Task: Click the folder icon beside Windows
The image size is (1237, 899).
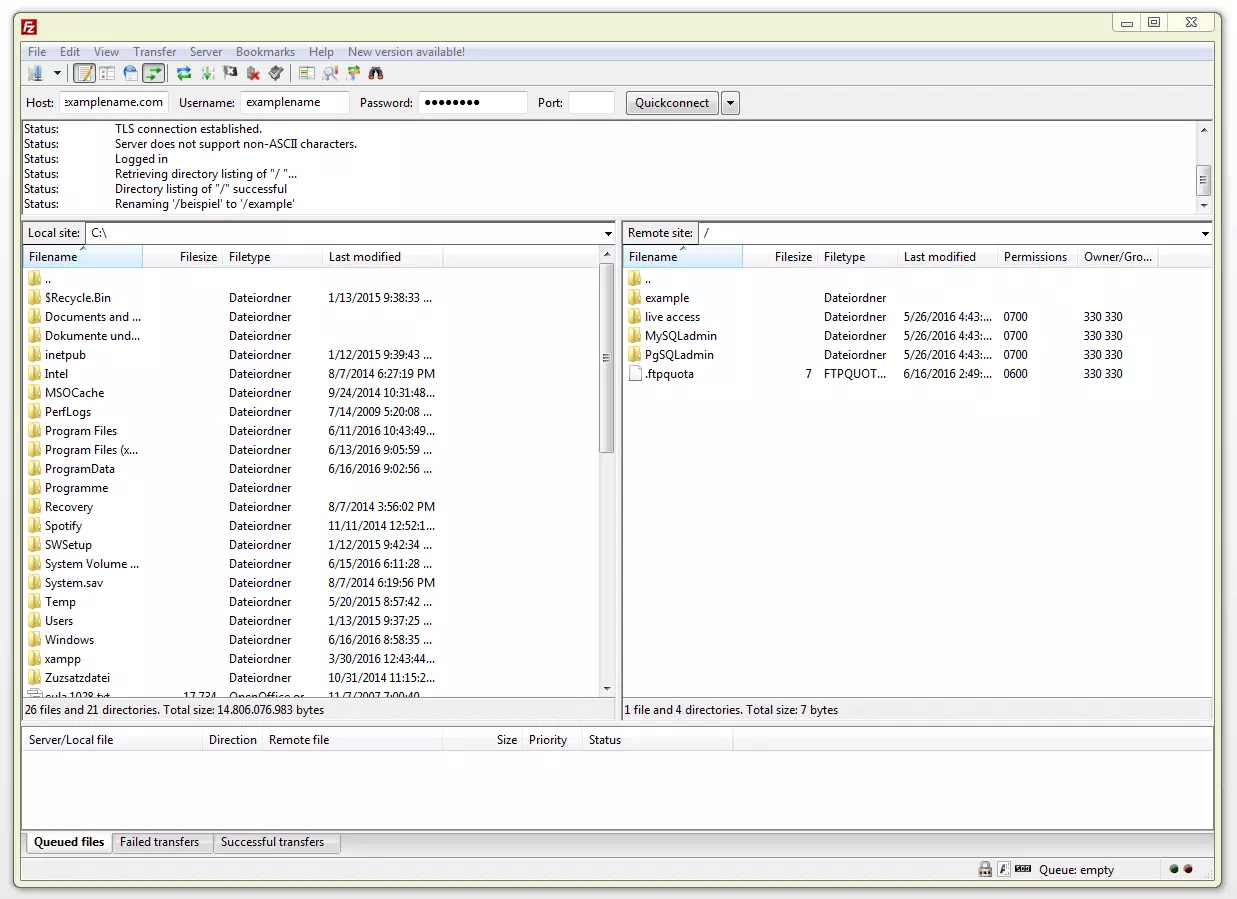Action: pyautogui.click(x=35, y=640)
